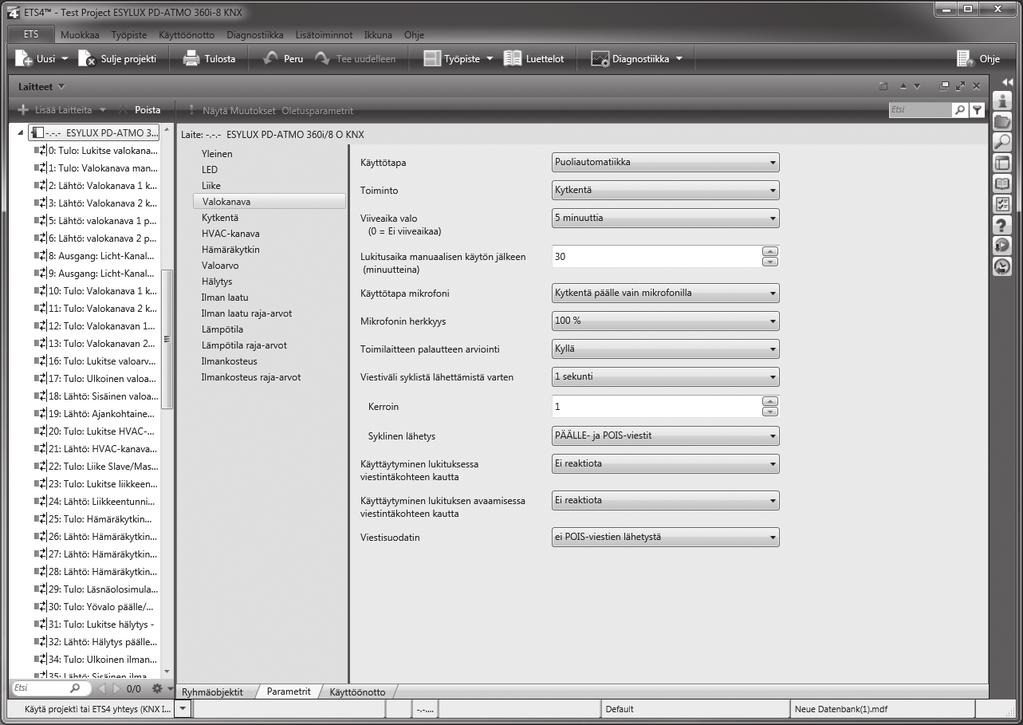
Task: Click the Diagnostiikka chart icon
Action: click(600, 59)
